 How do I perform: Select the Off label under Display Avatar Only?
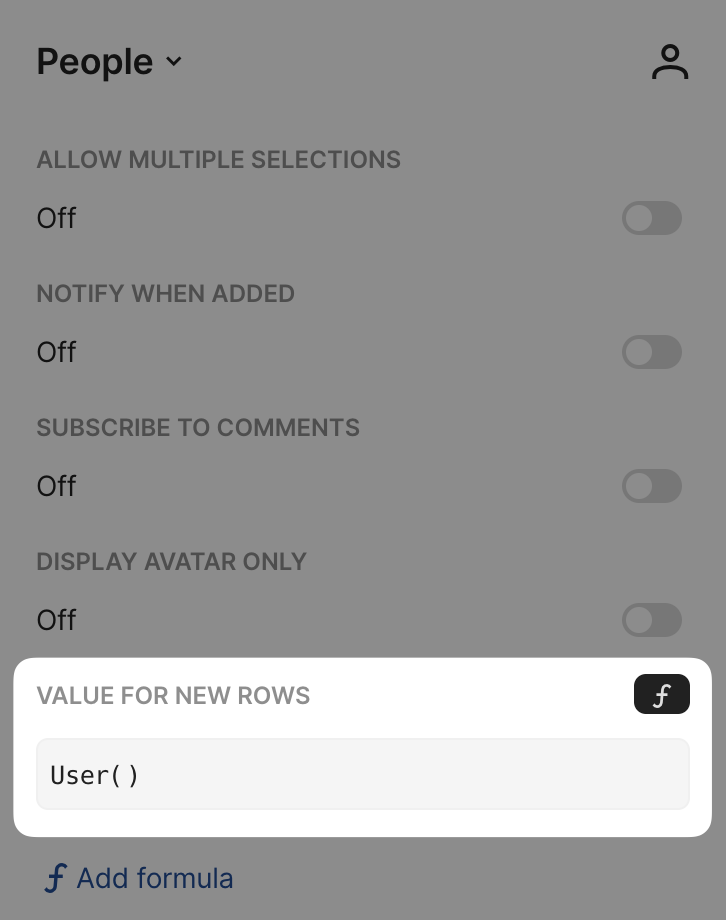coord(56,620)
